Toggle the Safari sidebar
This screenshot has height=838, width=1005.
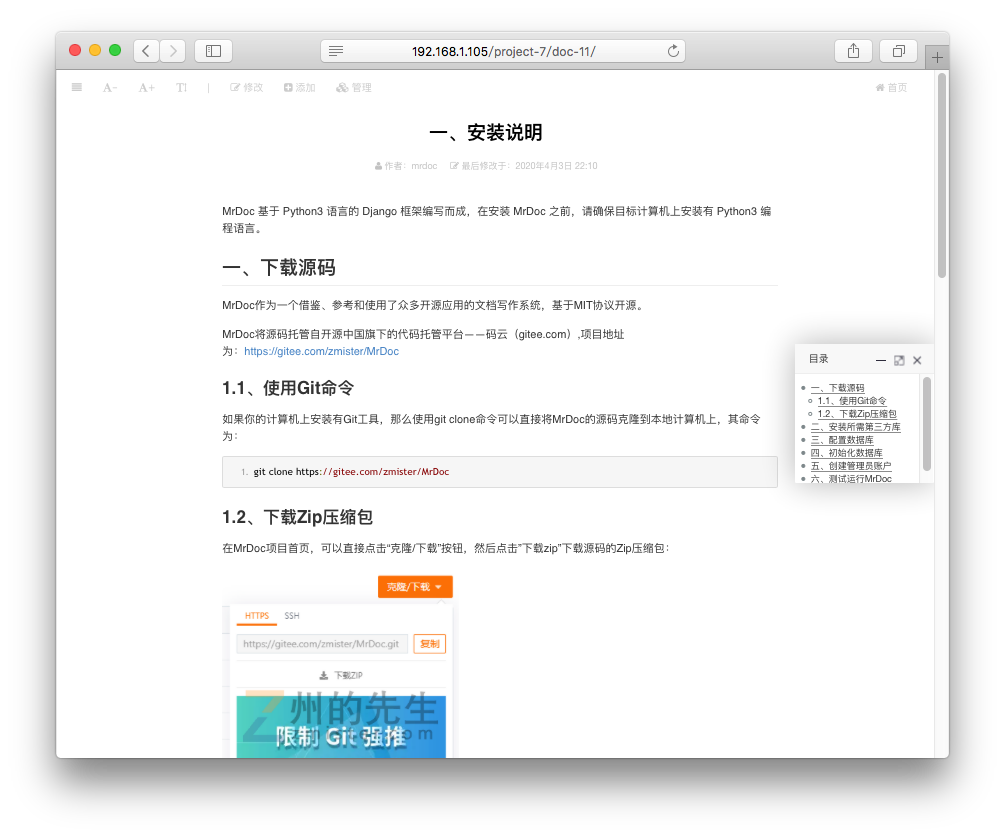[x=213, y=51]
